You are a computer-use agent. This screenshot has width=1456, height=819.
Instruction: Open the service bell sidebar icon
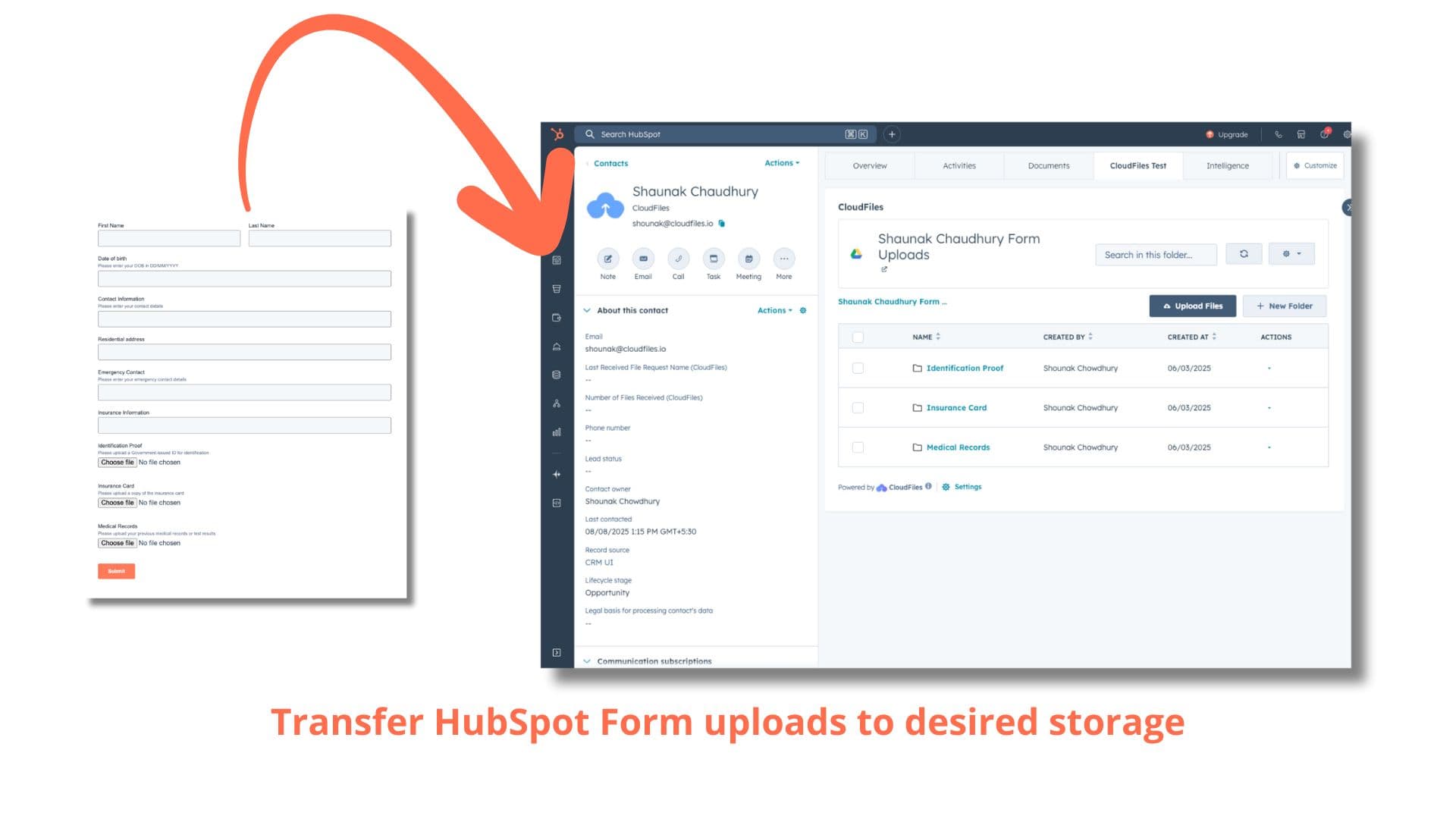[x=557, y=347]
